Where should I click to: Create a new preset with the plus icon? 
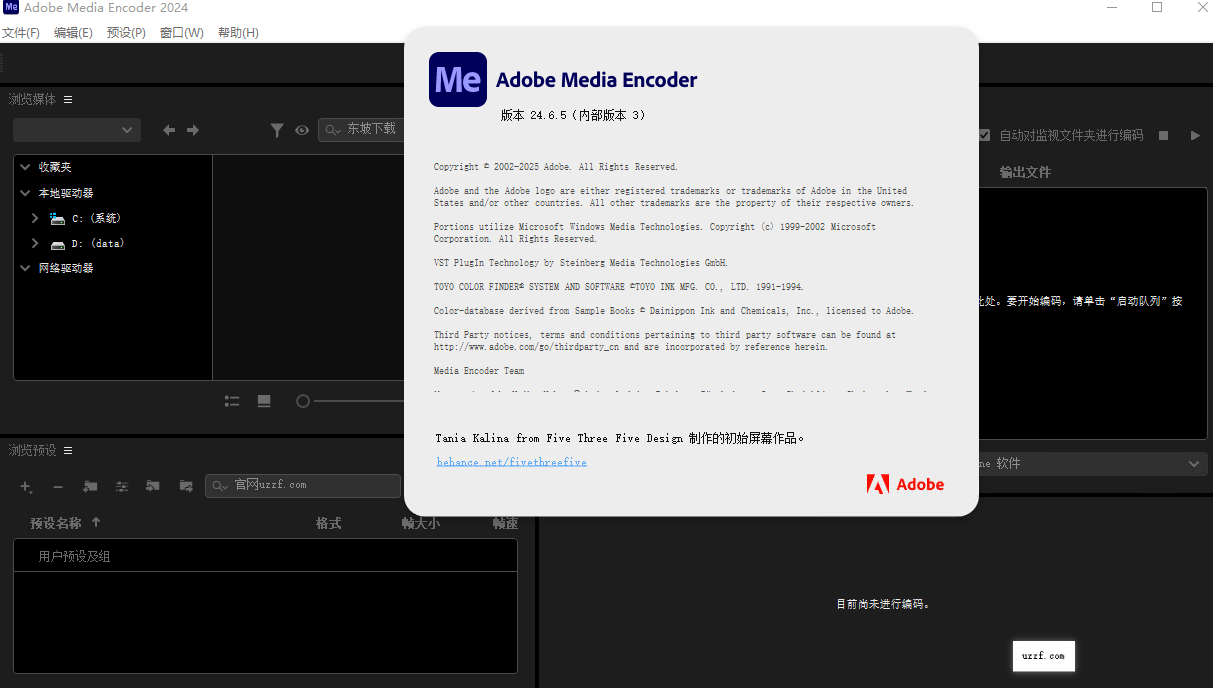25,487
